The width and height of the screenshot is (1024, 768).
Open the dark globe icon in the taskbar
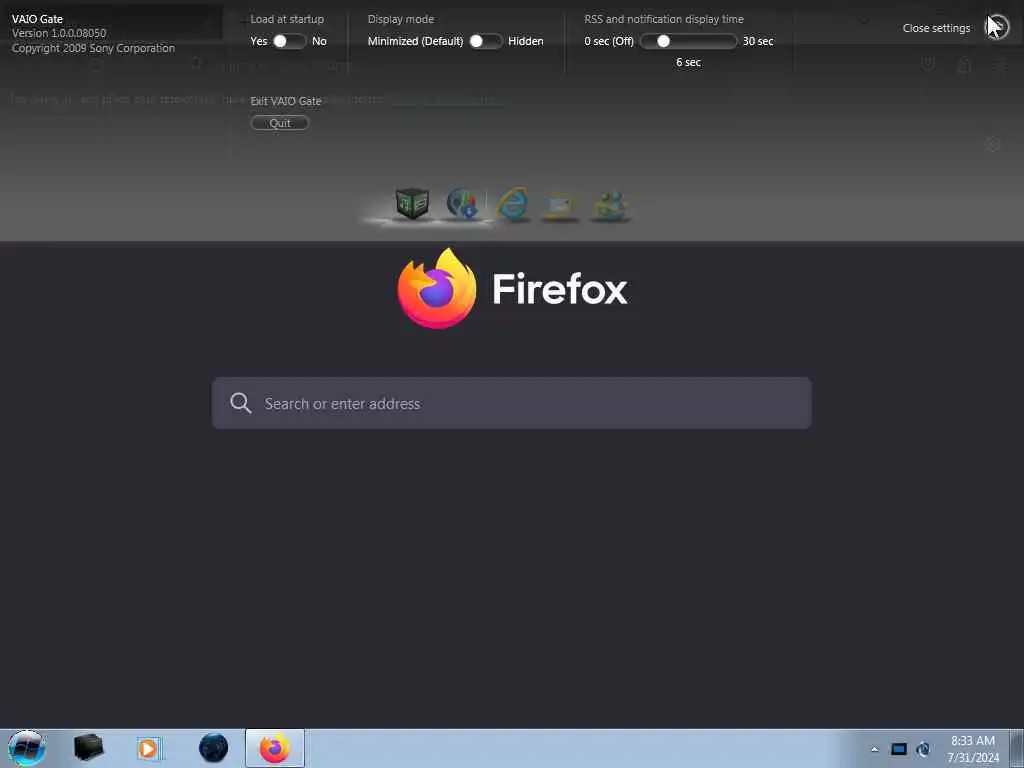[214, 748]
